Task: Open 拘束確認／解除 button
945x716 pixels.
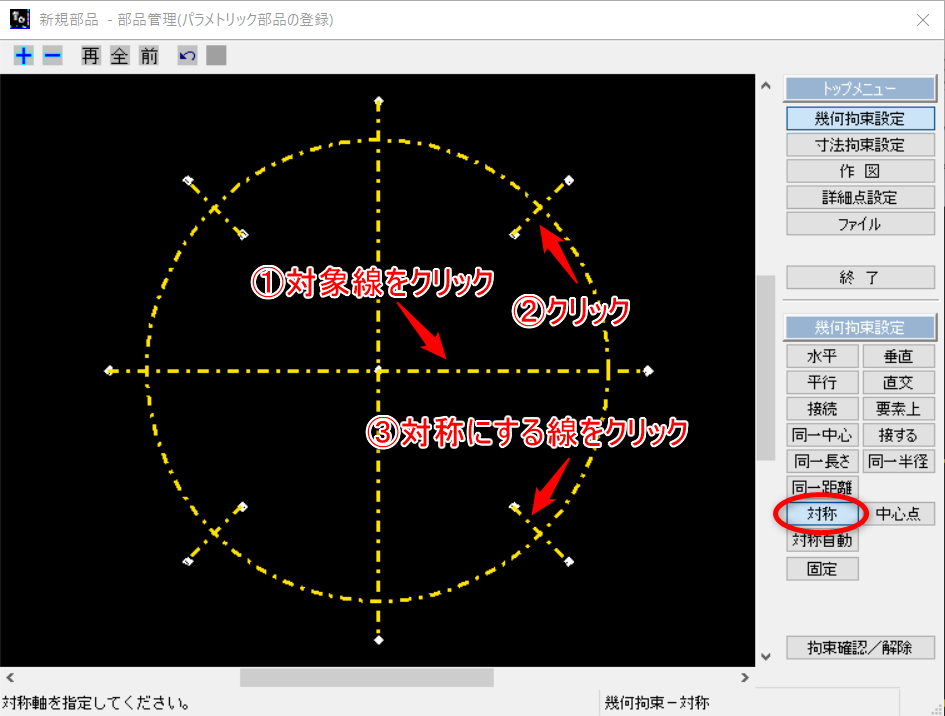Action: coord(860,647)
